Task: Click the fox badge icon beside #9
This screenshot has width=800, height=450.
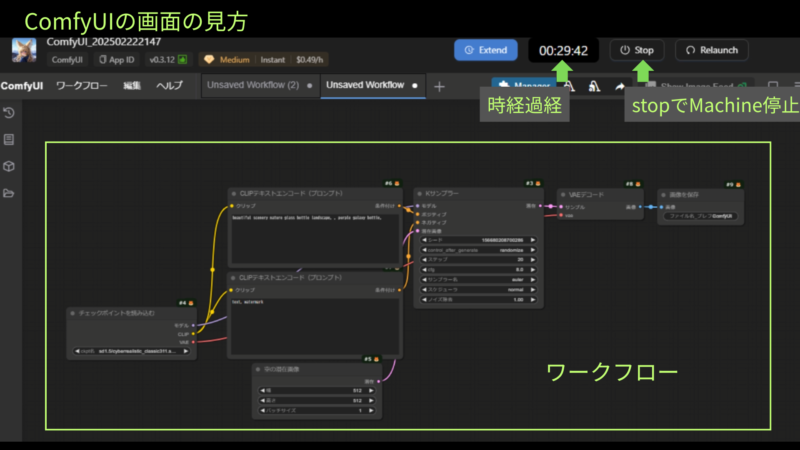Action: pyautogui.click(x=738, y=185)
